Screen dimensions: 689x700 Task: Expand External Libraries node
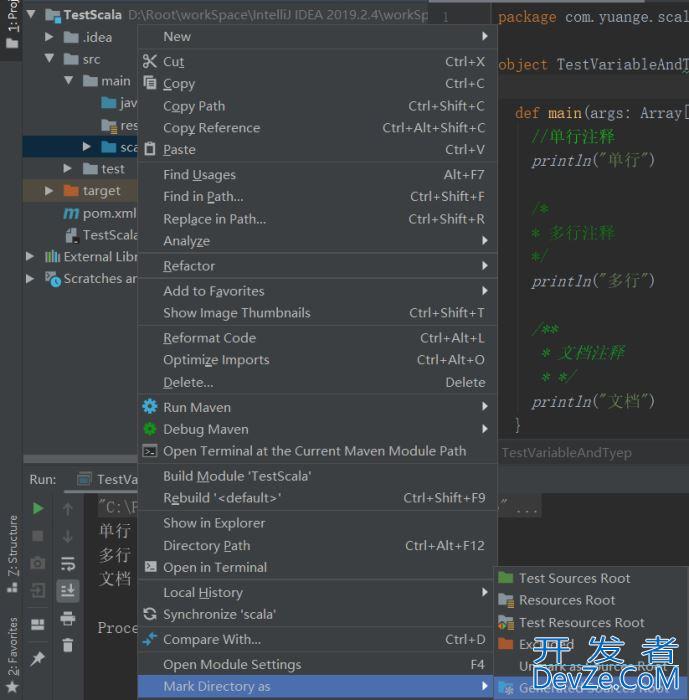30,256
